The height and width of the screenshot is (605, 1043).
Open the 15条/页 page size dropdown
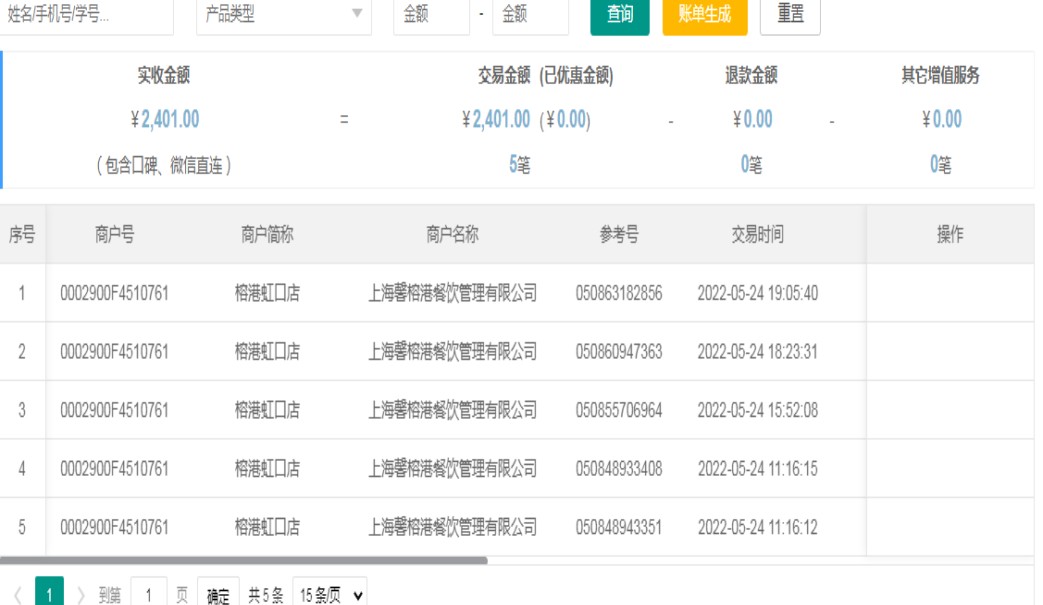click(x=329, y=595)
